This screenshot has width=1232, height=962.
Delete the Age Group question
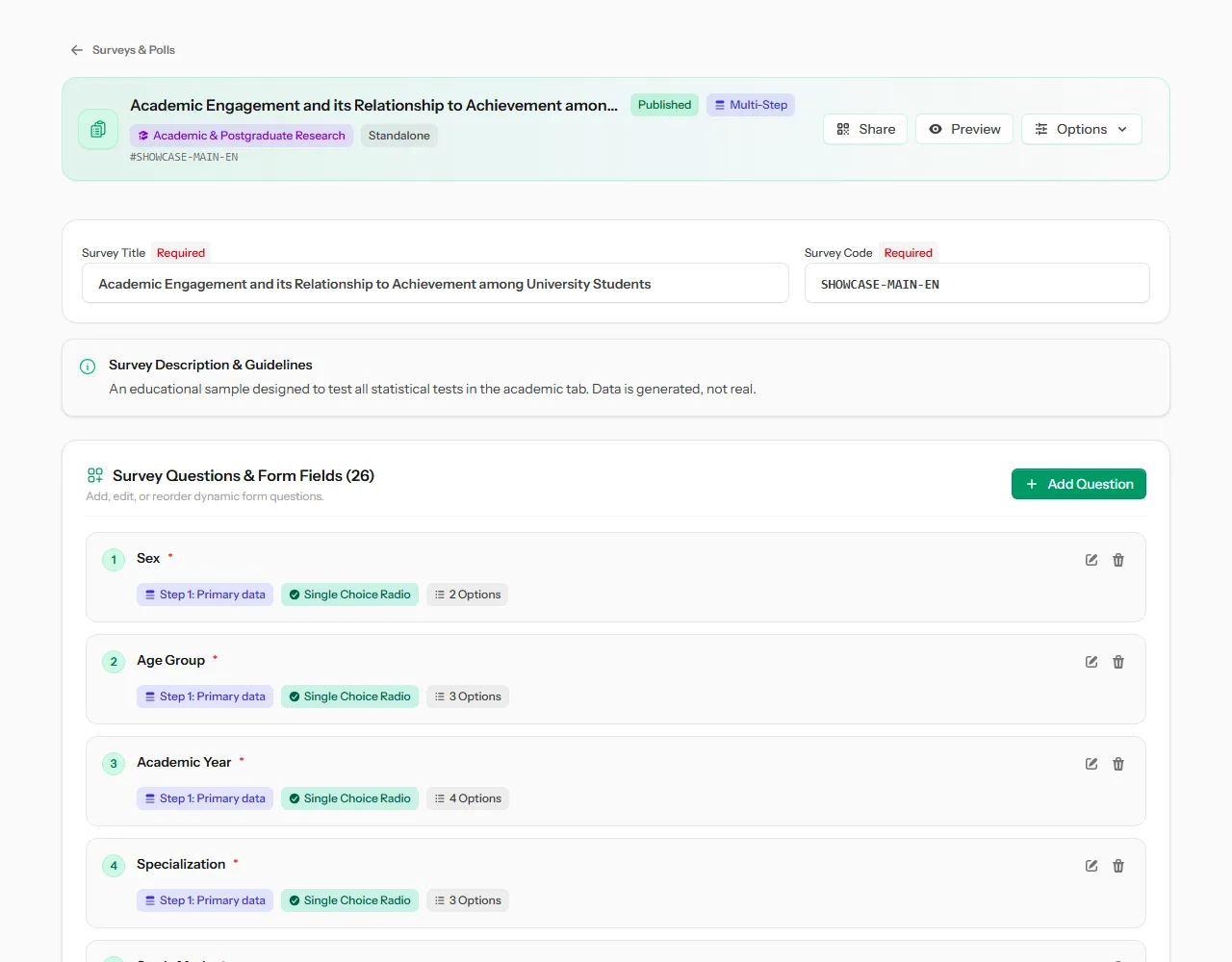[x=1118, y=662]
